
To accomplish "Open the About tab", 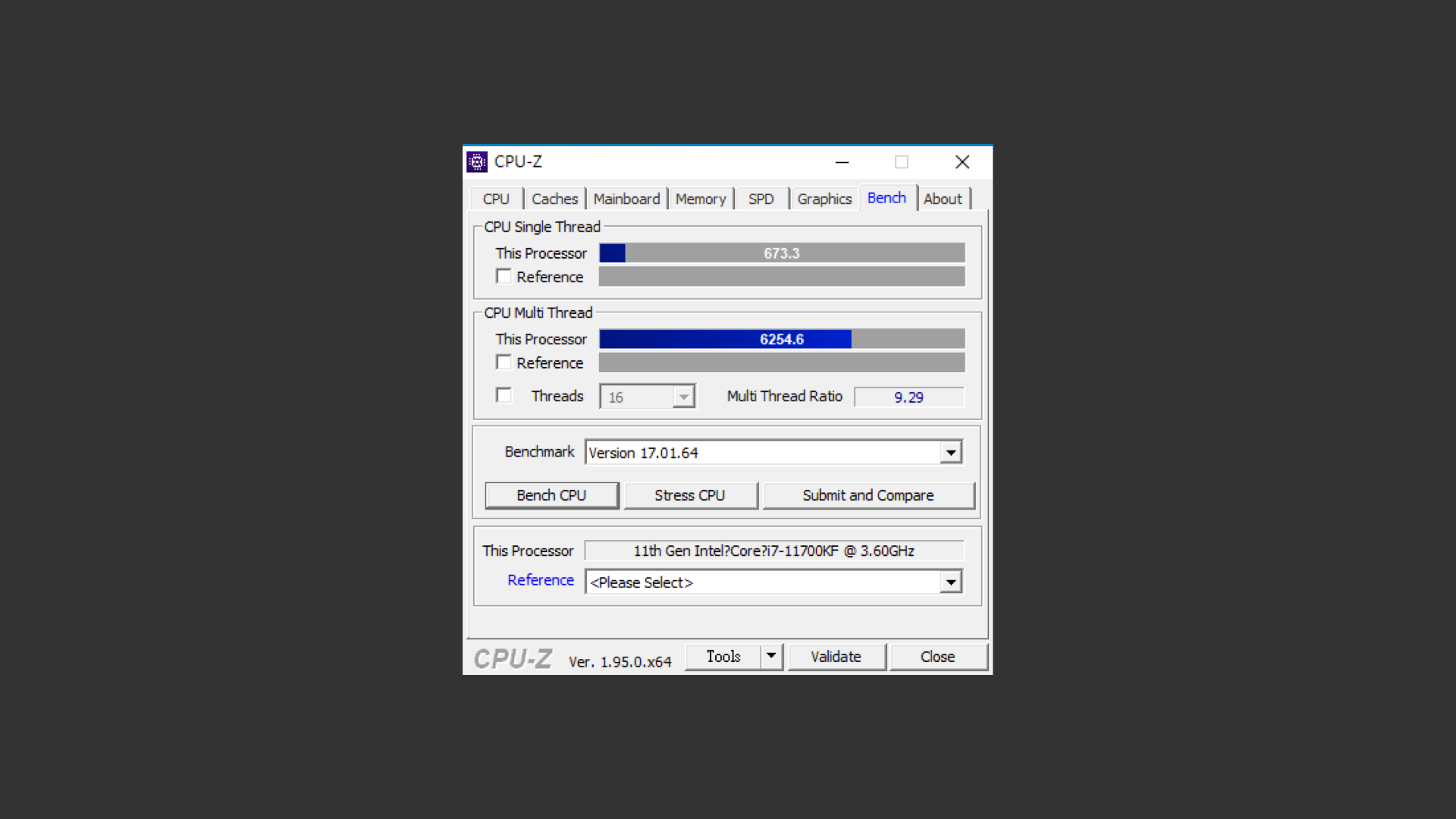I will click(943, 199).
